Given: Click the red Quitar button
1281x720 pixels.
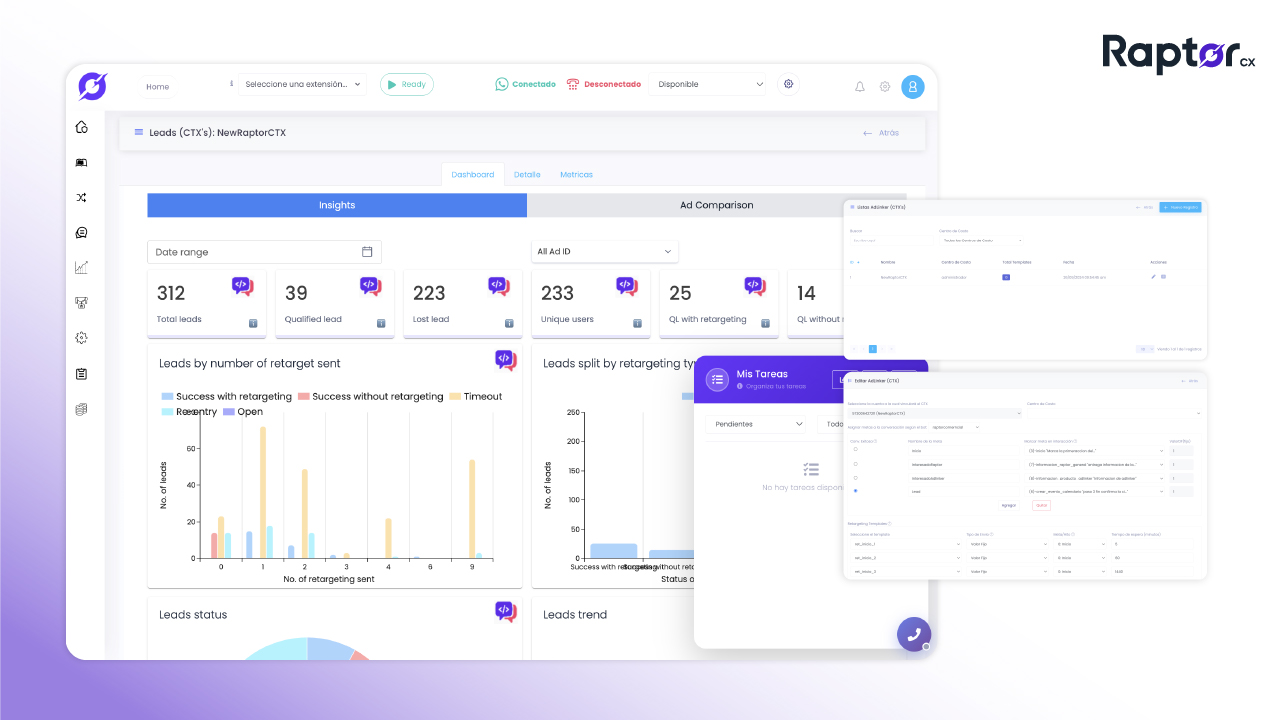Looking at the screenshot, I should (1041, 505).
